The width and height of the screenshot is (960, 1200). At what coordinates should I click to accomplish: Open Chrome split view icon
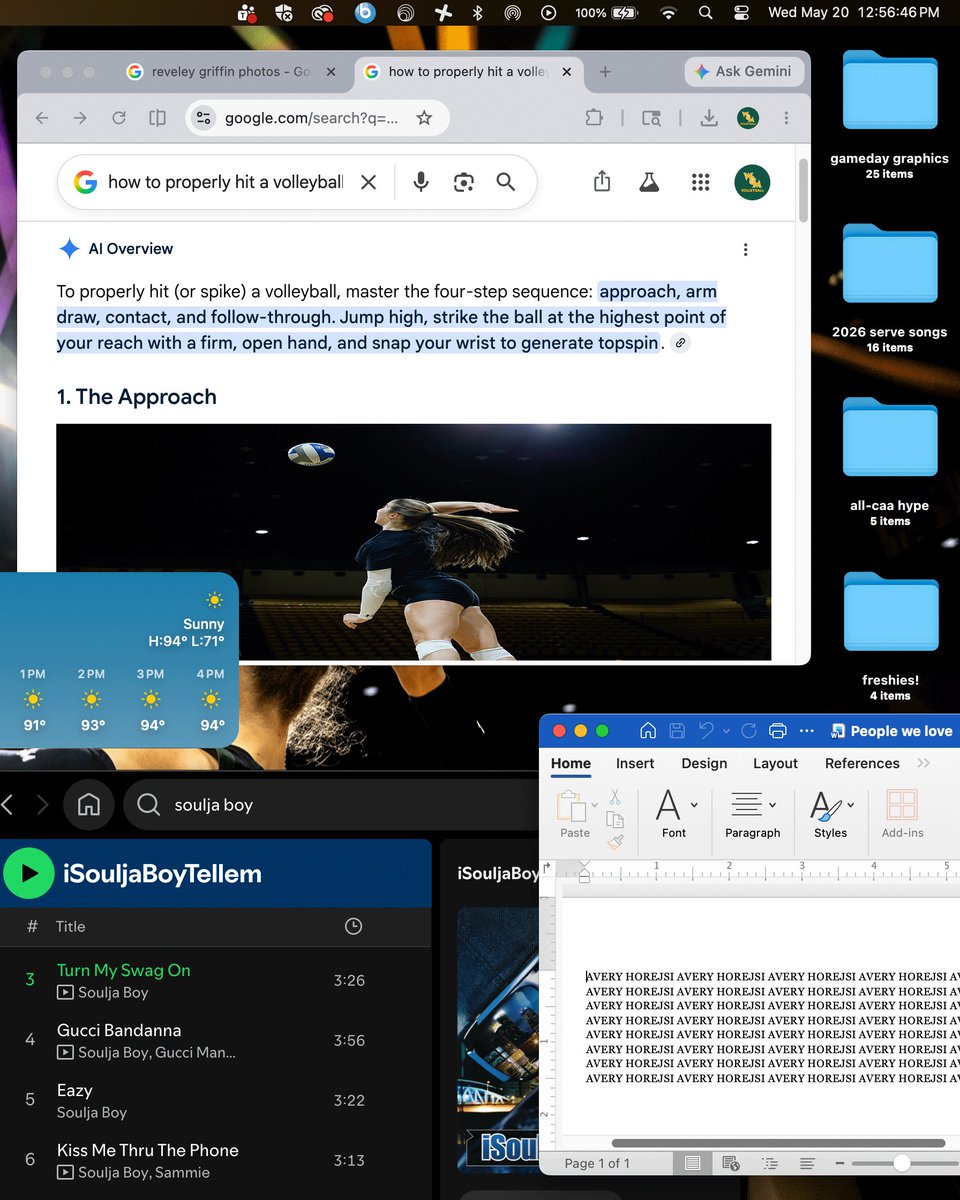click(x=157, y=118)
